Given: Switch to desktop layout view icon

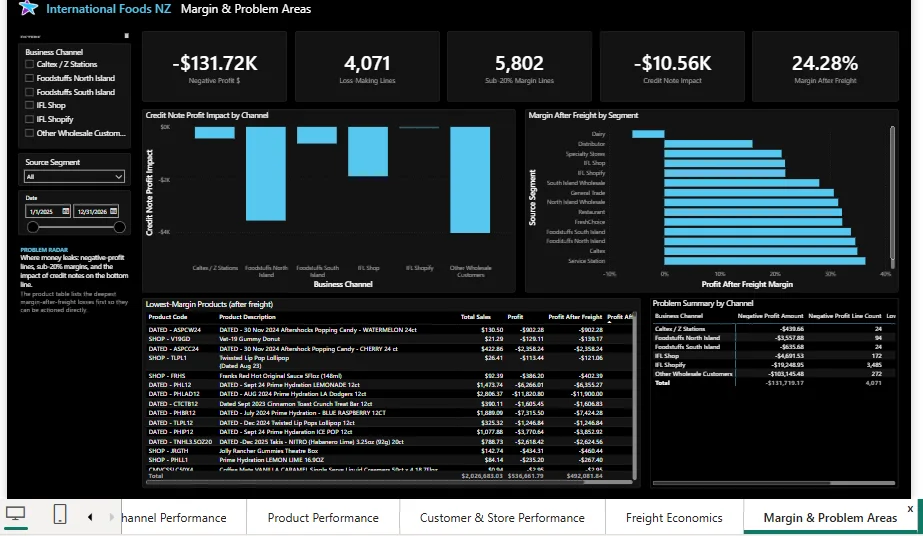Looking at the screenshot, I should [15, 514].
